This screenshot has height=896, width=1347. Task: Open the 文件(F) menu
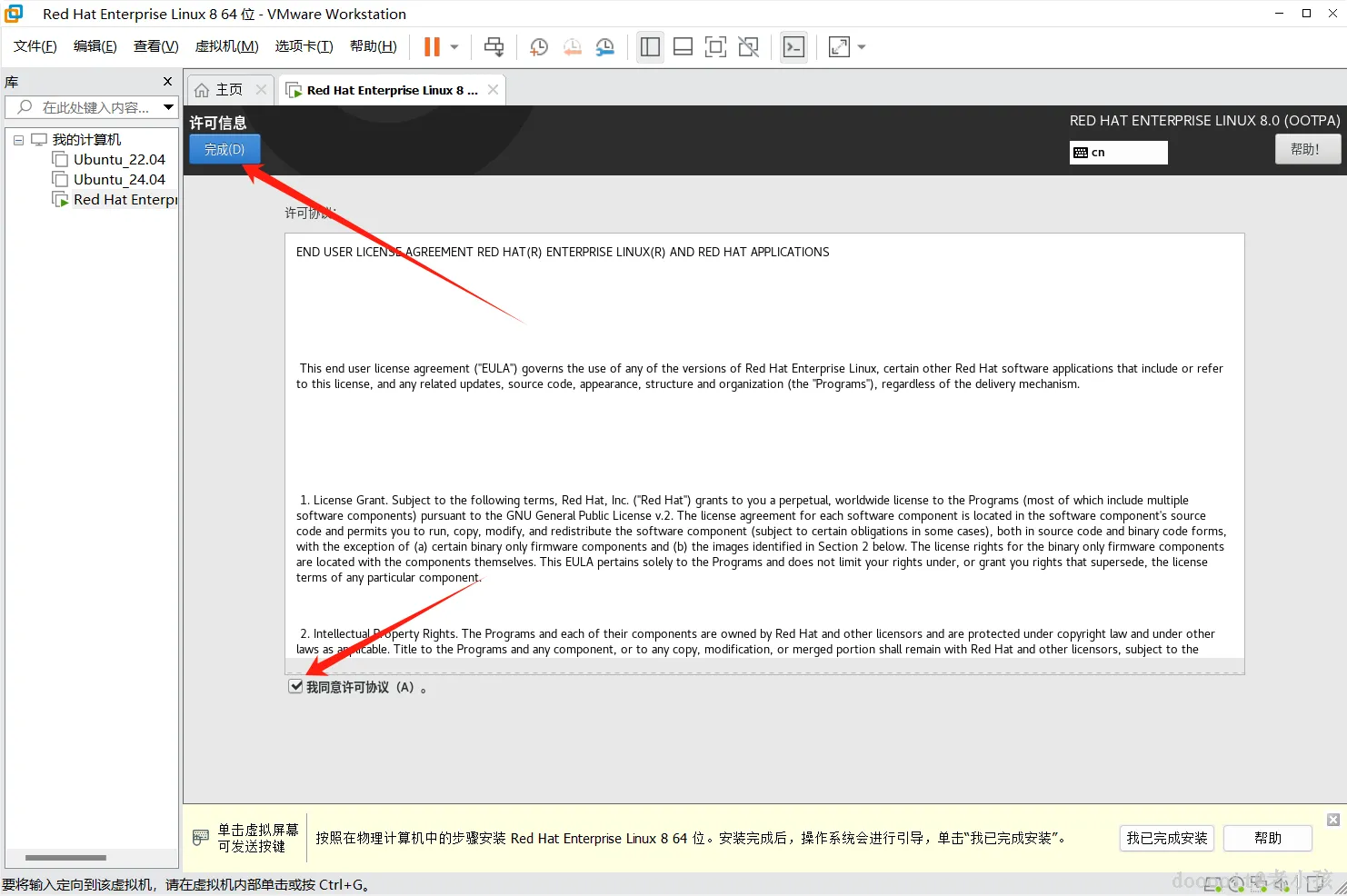coord(35,46)
